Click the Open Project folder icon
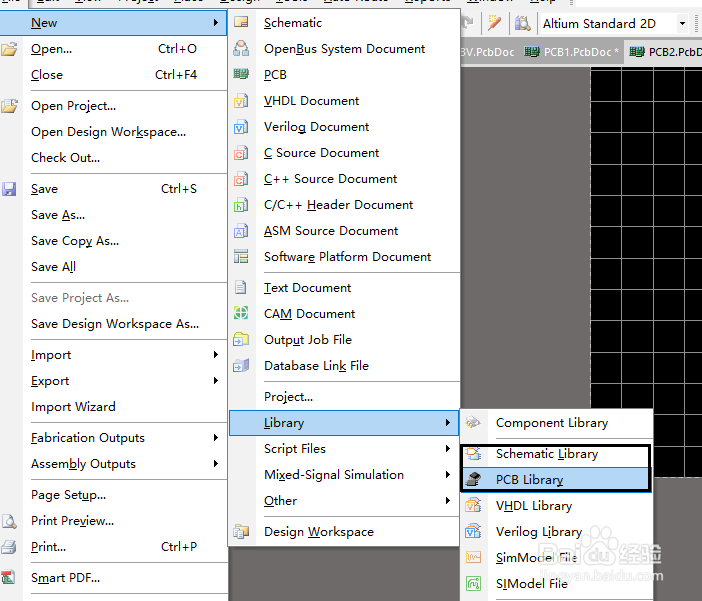 pos(9,106)
